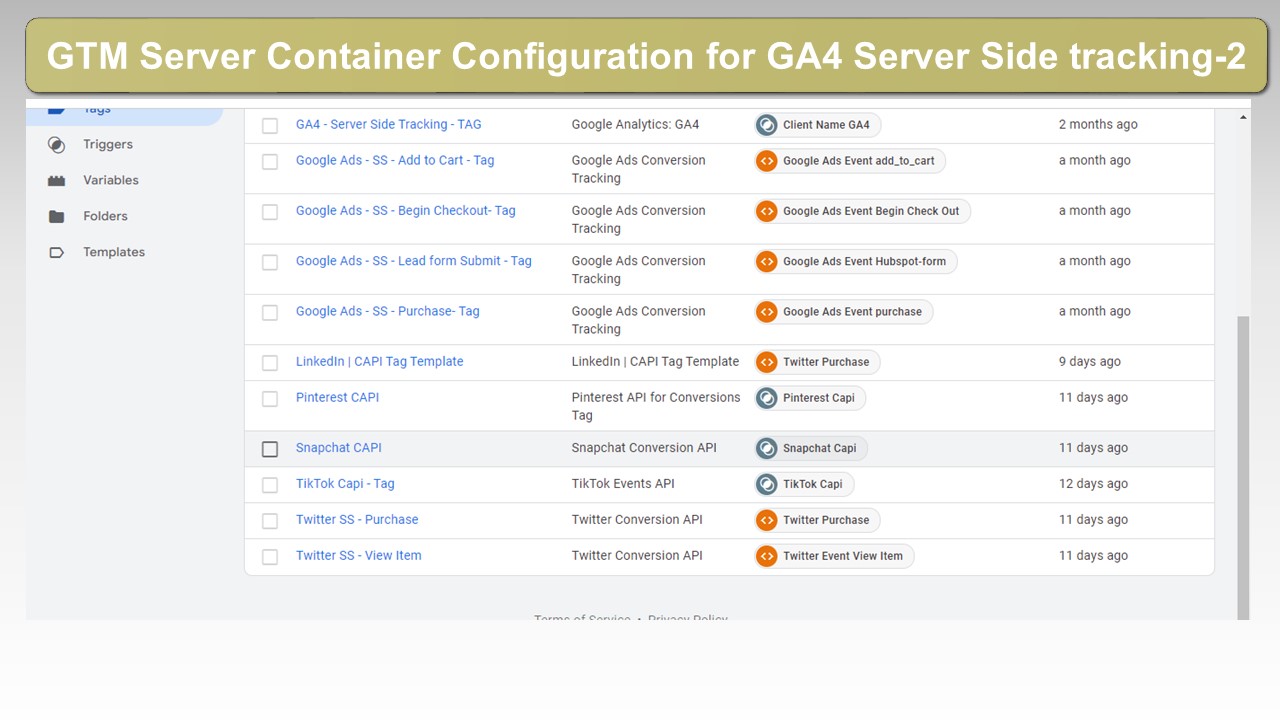Open the GA4 - Server Side Tracking - TAG link
1280x720 pixels.
(389, 124)
